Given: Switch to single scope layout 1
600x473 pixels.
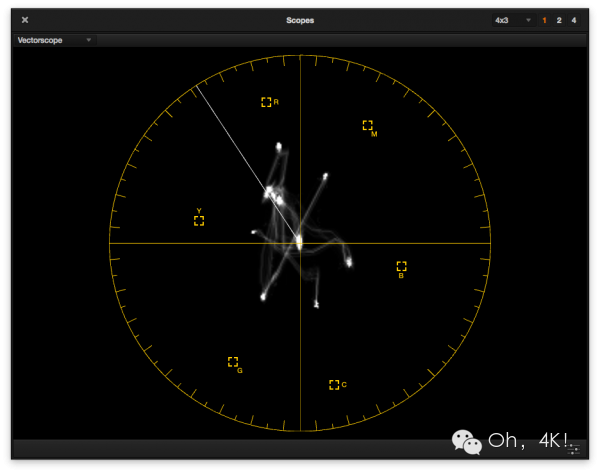Looking at the screenshot, I should click(x=544, y=20).
